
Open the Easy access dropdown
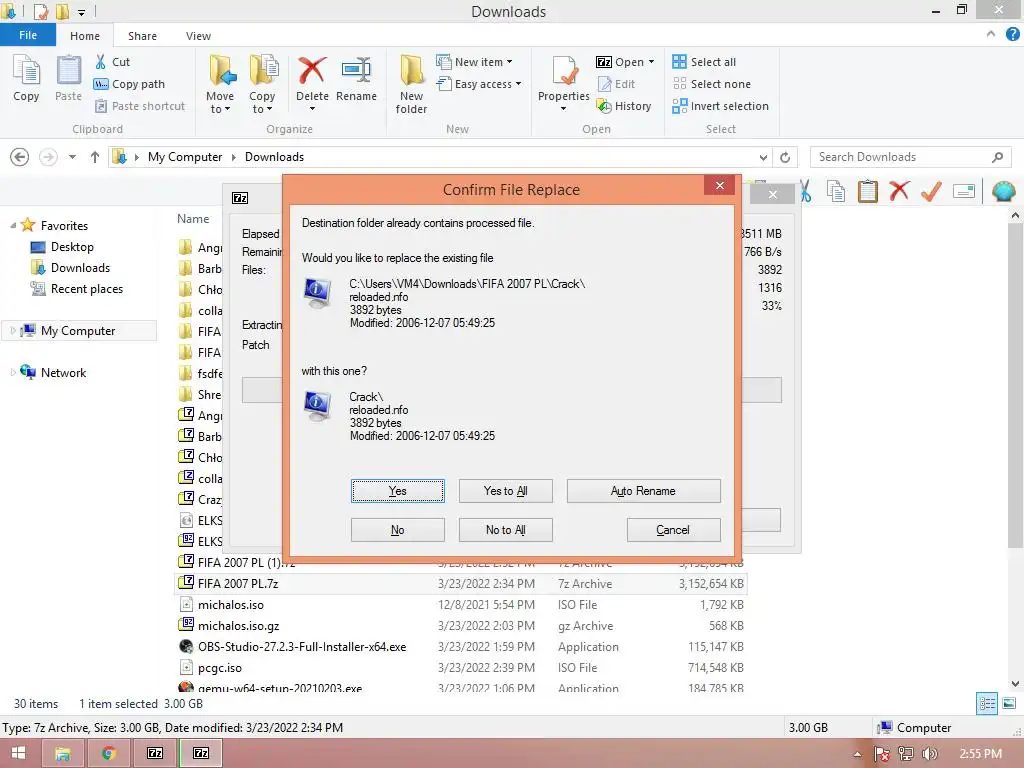coord(479,84)
